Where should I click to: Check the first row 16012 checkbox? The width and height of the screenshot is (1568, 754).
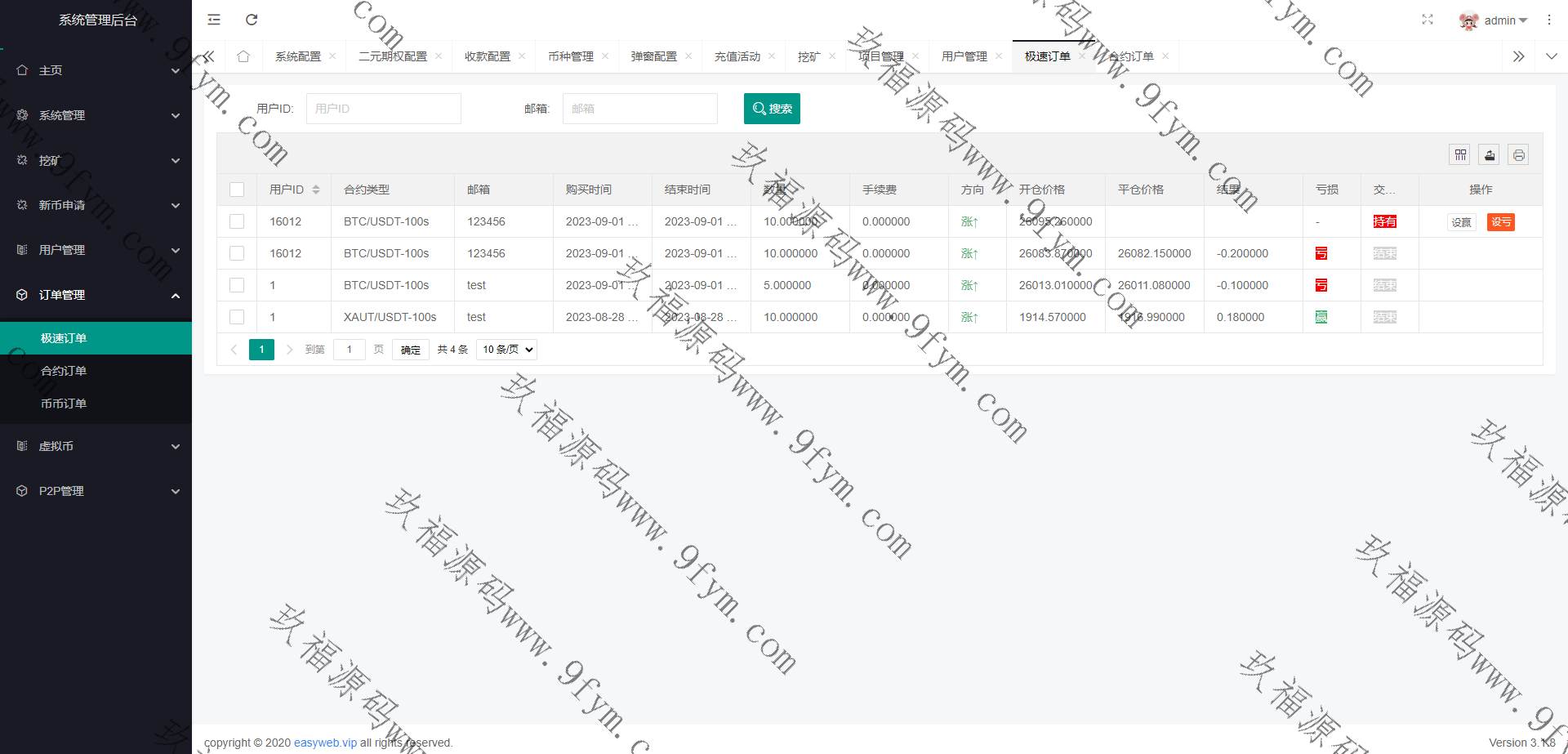(x=237, y=221)
